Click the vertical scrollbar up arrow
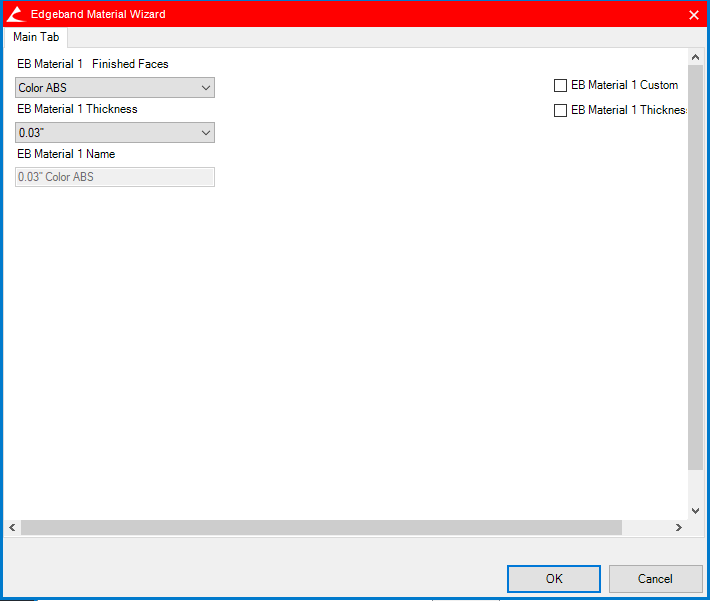 pos(696,58)
